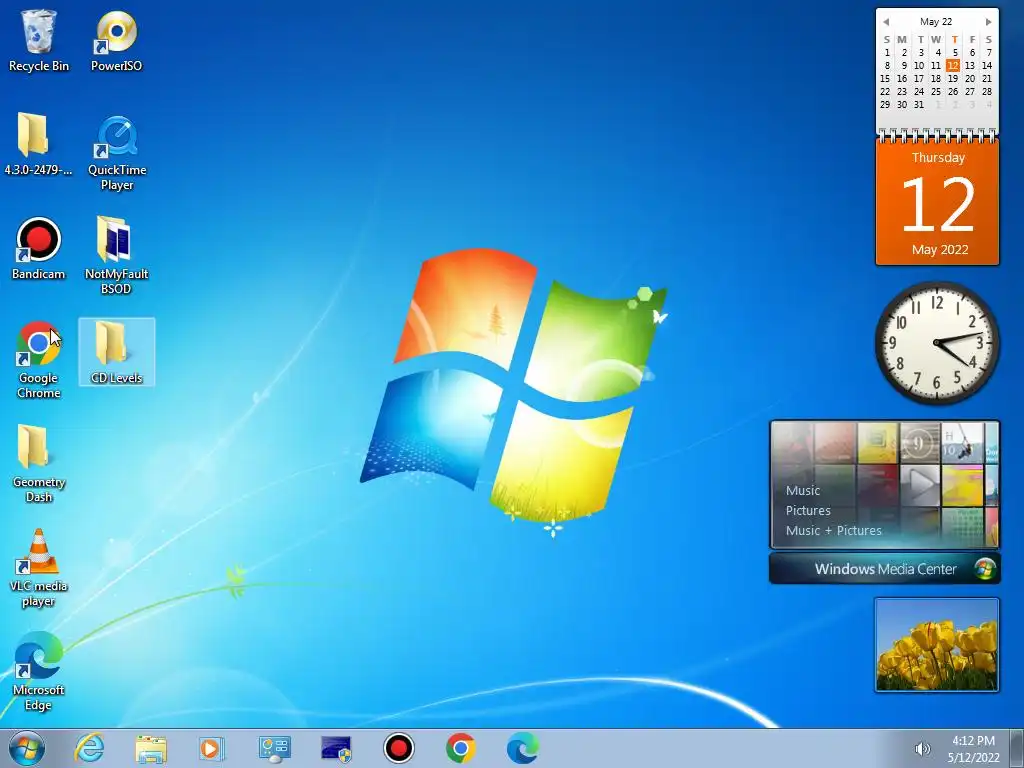This screenshot has width=1024, height=768.
Task: Select the Geometry Dash folder
Action: (39, 464)
